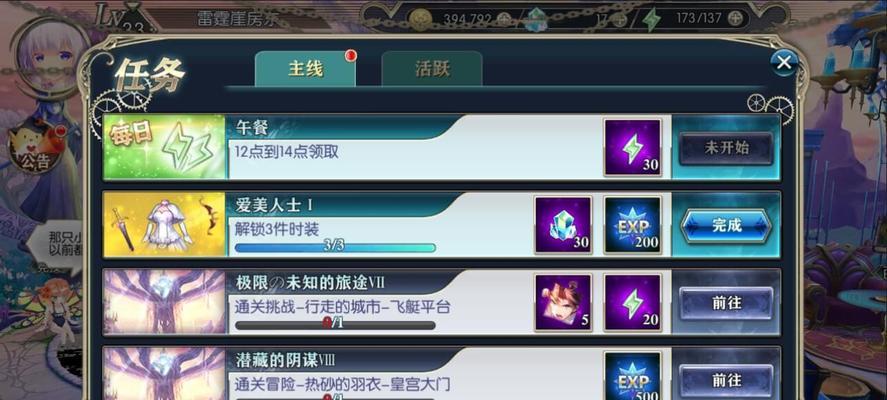
Task: Tap the character shard reward showing 5
Action: click(x=563, y=302)
